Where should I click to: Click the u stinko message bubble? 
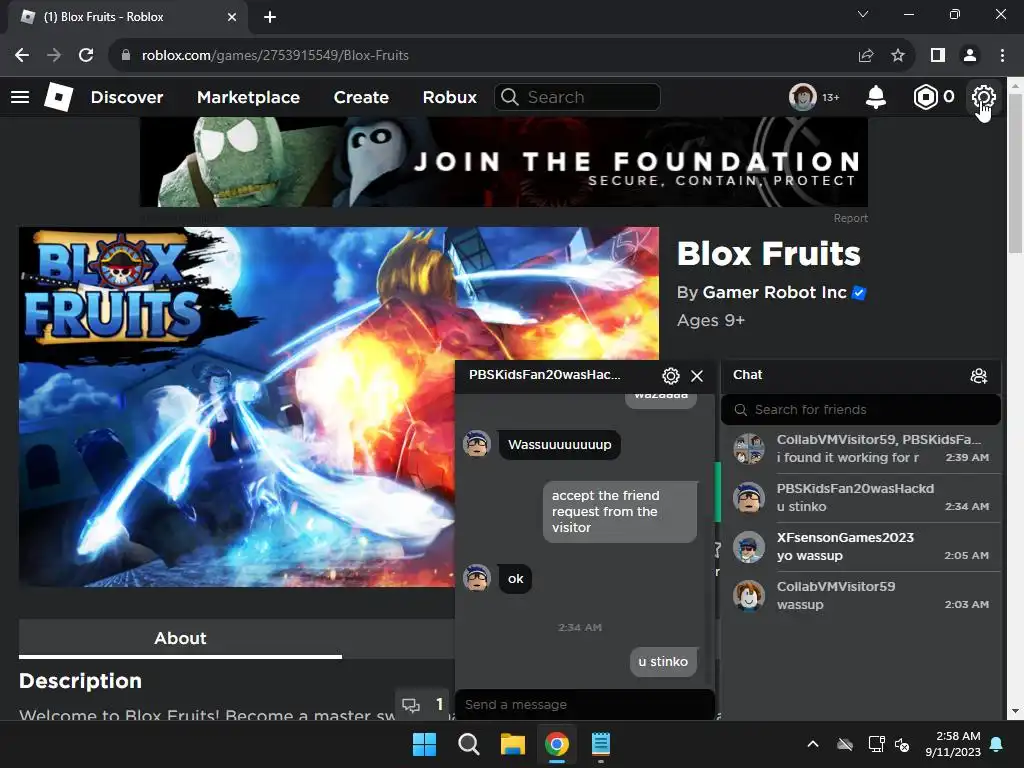(663, 662)
